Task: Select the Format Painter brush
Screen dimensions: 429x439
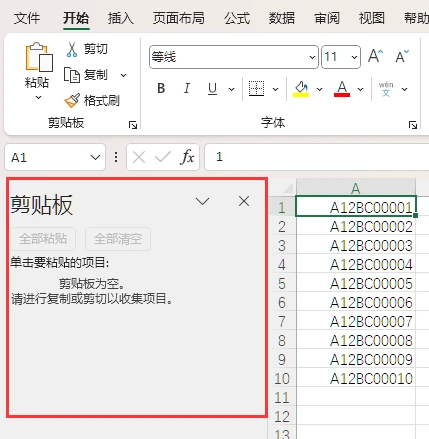Action: click(x=72, y=100)
